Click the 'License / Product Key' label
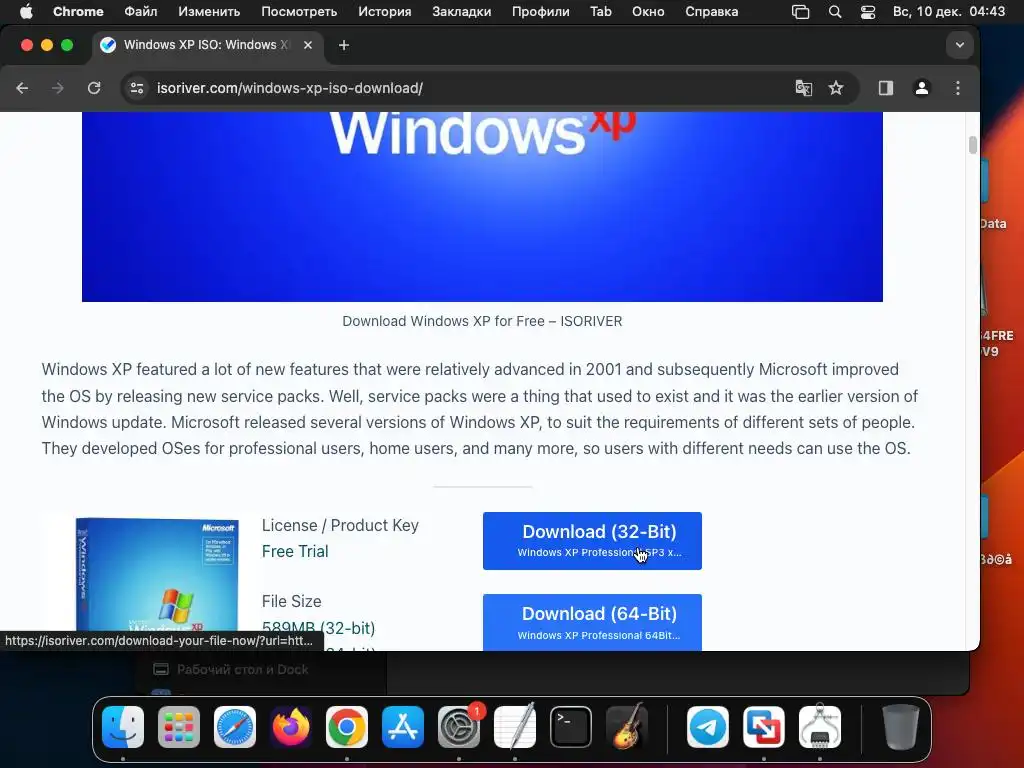The width and height of the screenshot is (1024, 768). click(340, 525)
